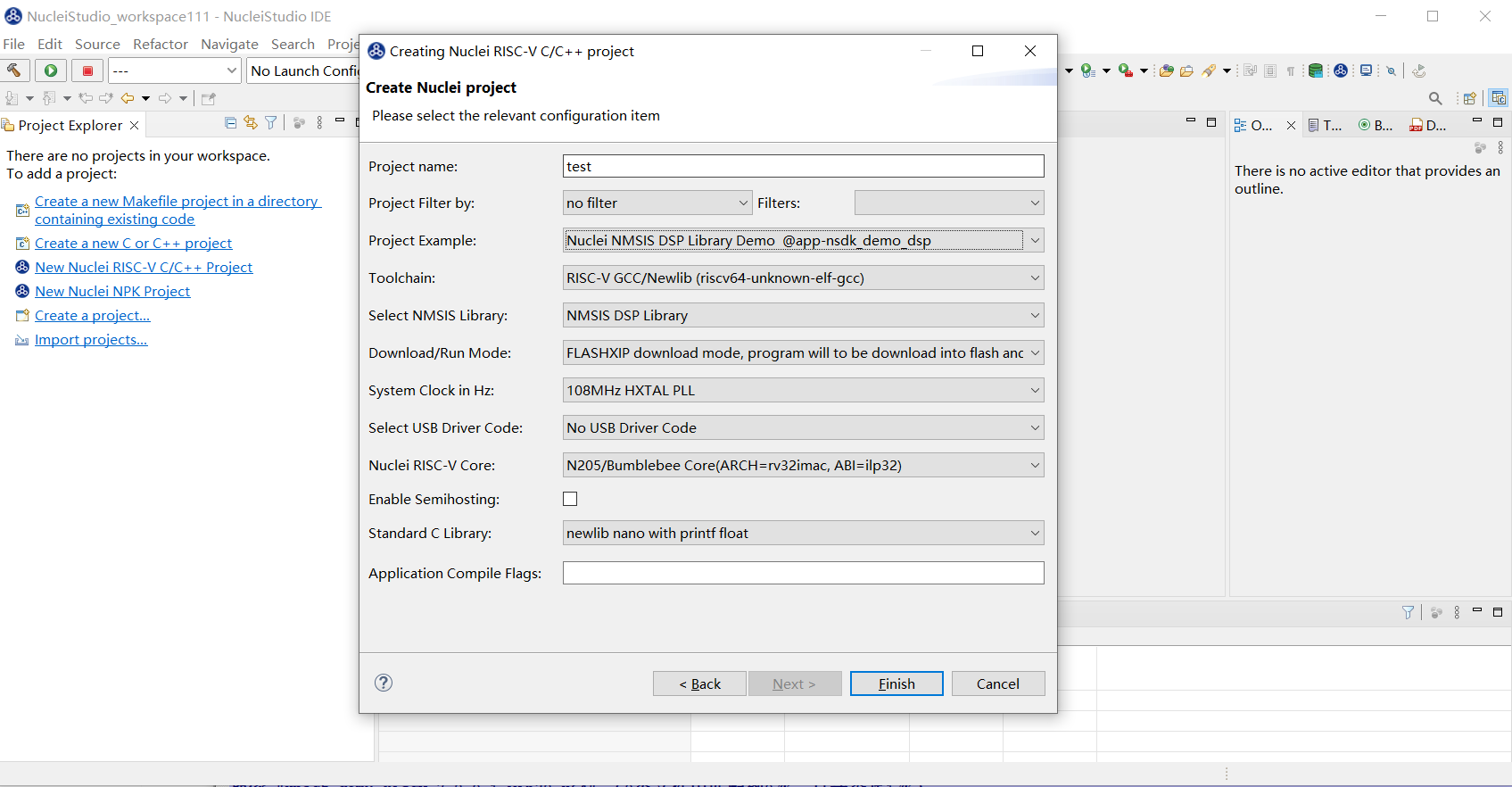1512x787 pixels.
Task: Click the Finish button
Action: [x=896, y=683]
